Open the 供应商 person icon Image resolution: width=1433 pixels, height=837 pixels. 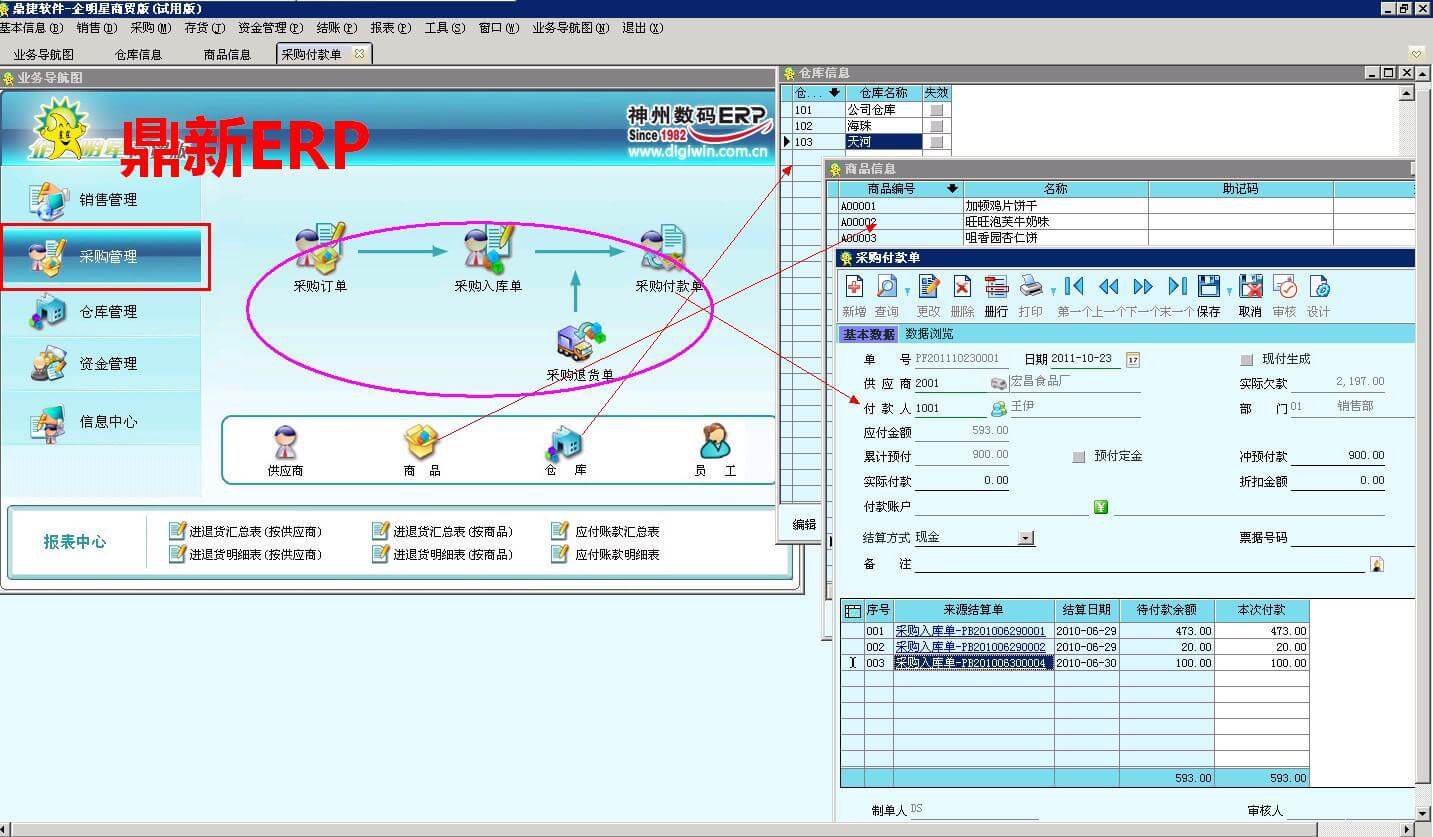(285, 441)
